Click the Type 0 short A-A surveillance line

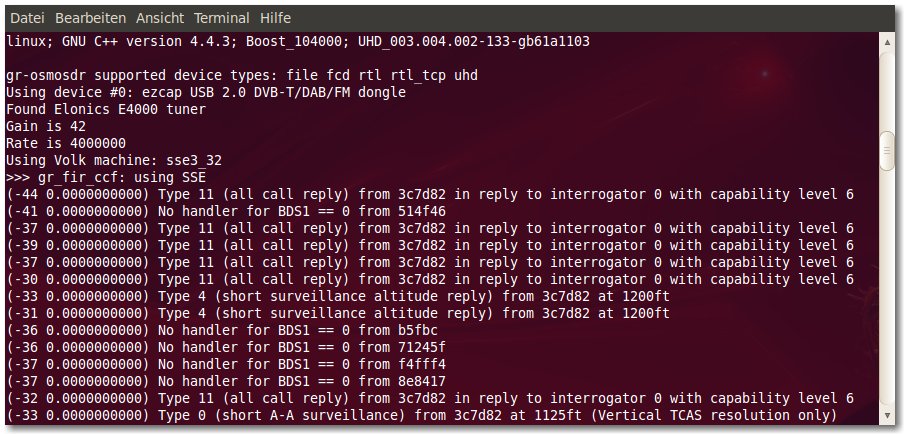pos(421,415)
